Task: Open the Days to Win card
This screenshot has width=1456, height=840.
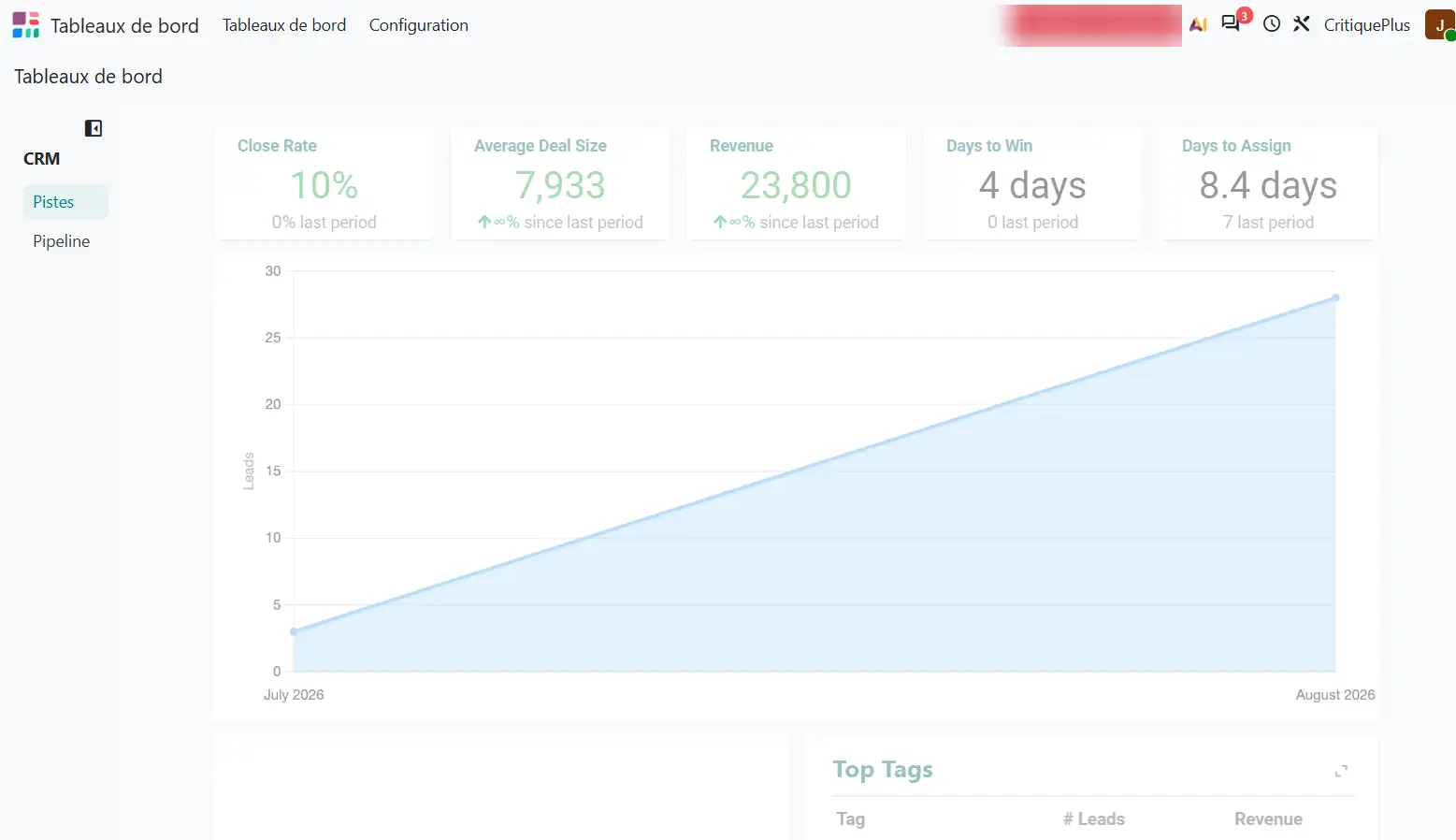Action: 1032,183
